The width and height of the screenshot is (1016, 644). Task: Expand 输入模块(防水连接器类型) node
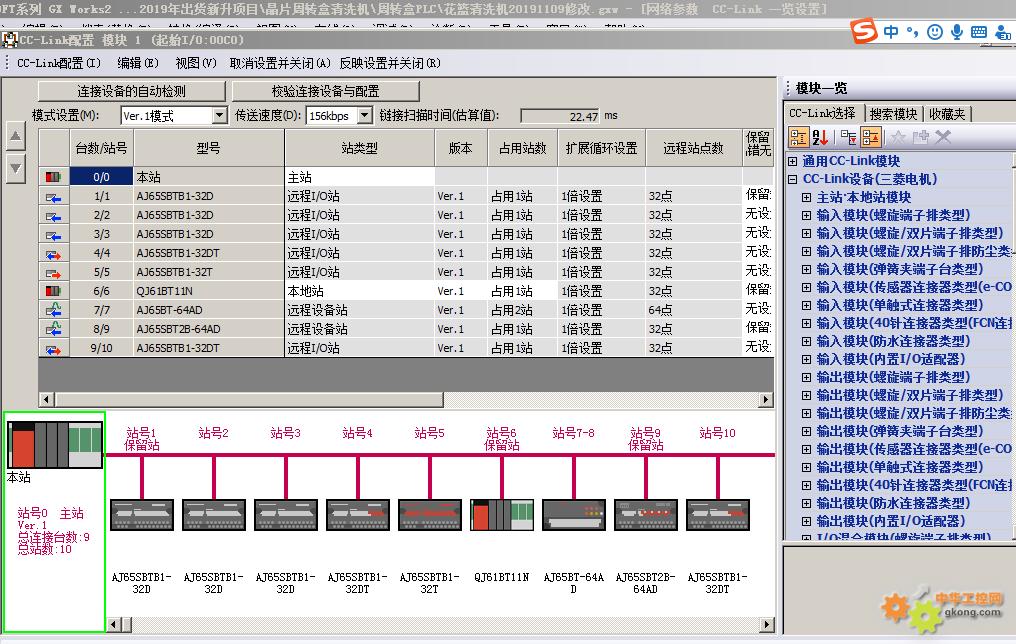point(806,341)
